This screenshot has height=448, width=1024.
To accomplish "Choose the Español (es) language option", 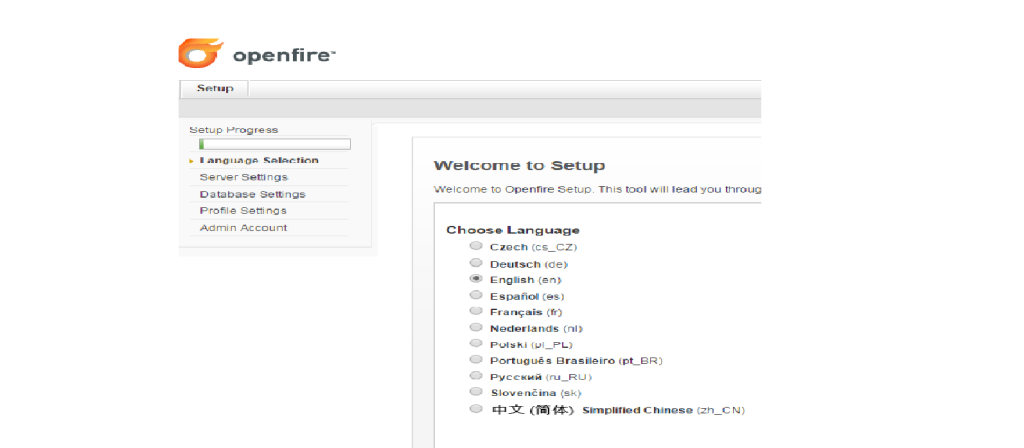I will click(476, 295).
